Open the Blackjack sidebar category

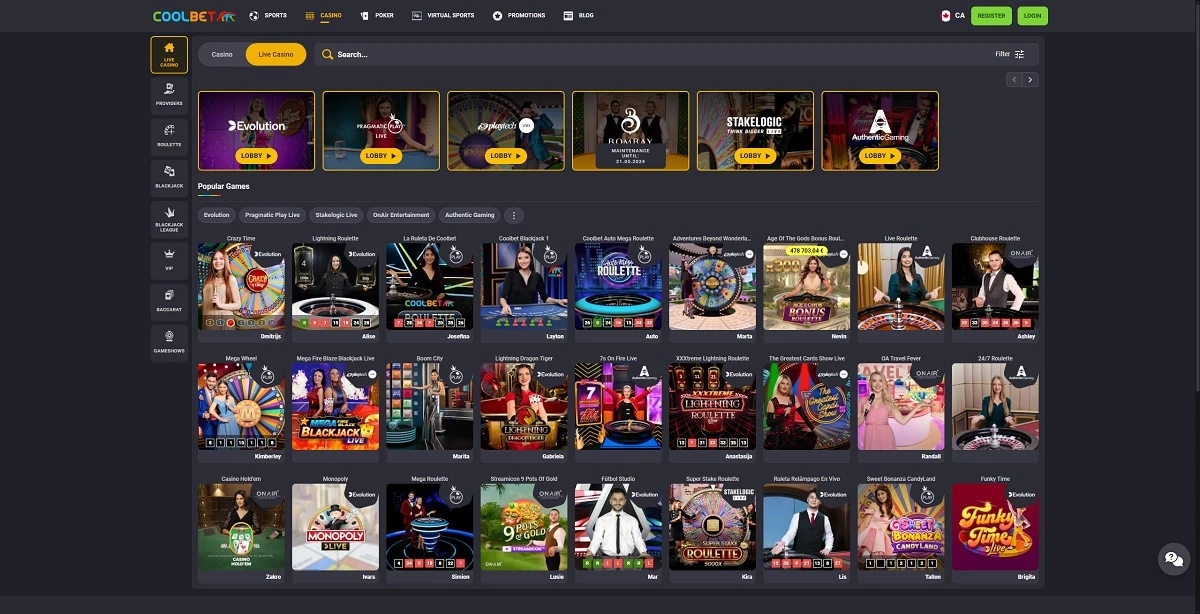[169, 176]
